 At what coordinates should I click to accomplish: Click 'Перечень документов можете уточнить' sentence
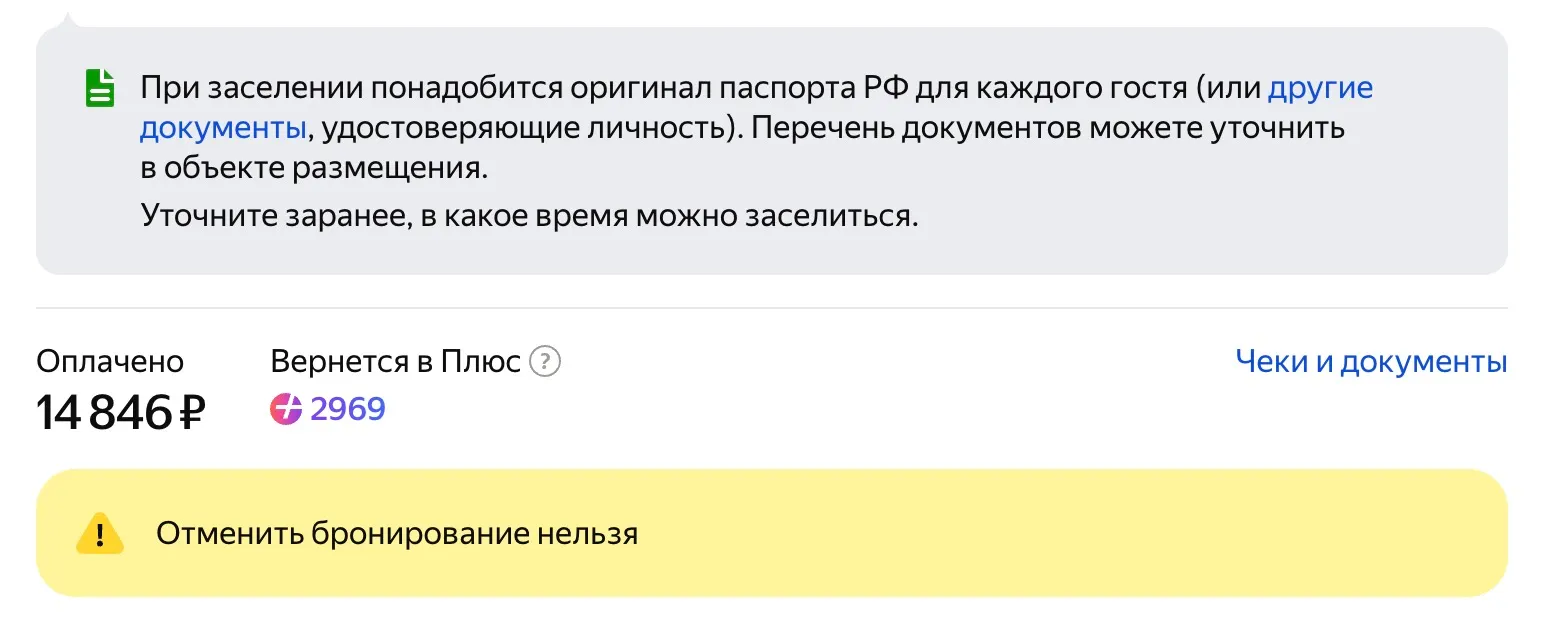1032,128
